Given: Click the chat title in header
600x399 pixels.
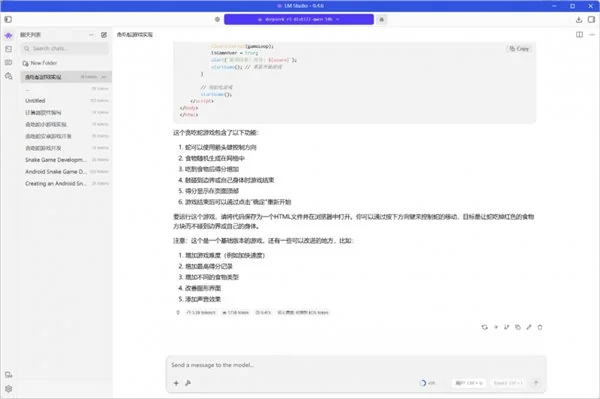Looking at the screenshot, I should 135,35.
